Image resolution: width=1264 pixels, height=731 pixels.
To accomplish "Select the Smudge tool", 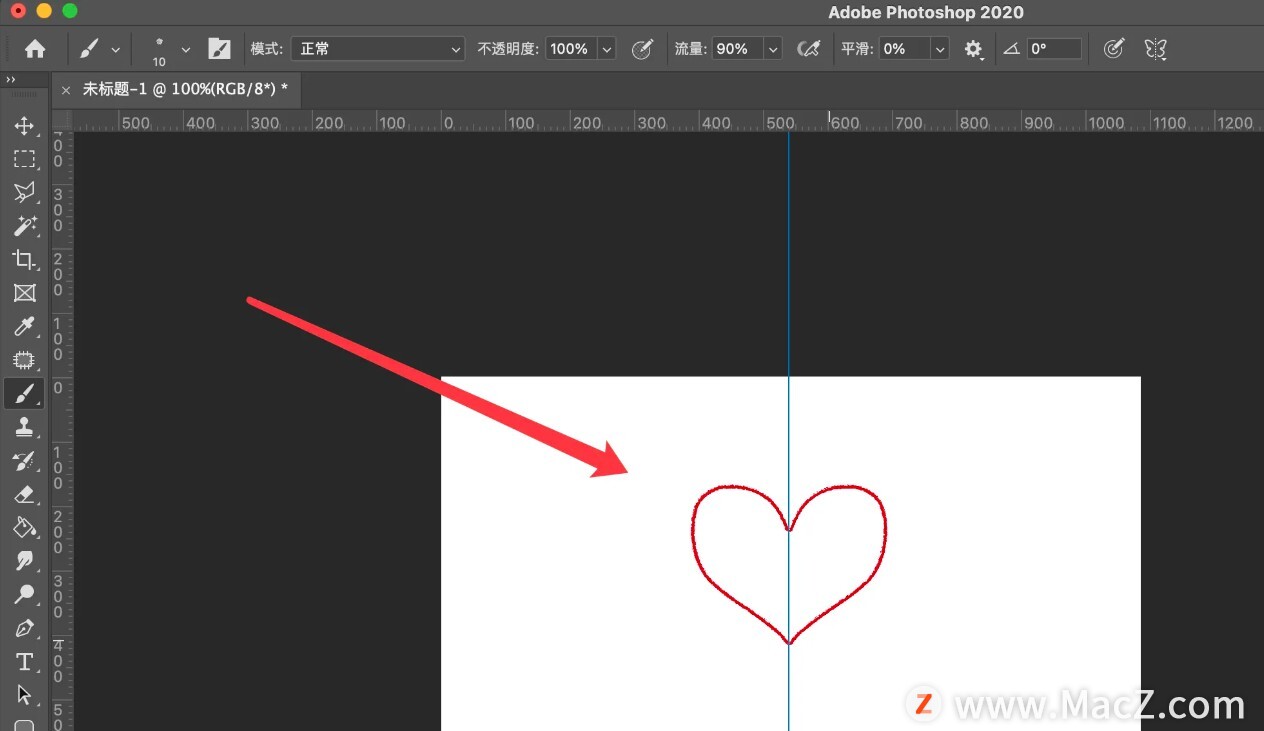I will pyautogui.click(x=24, y=561).
